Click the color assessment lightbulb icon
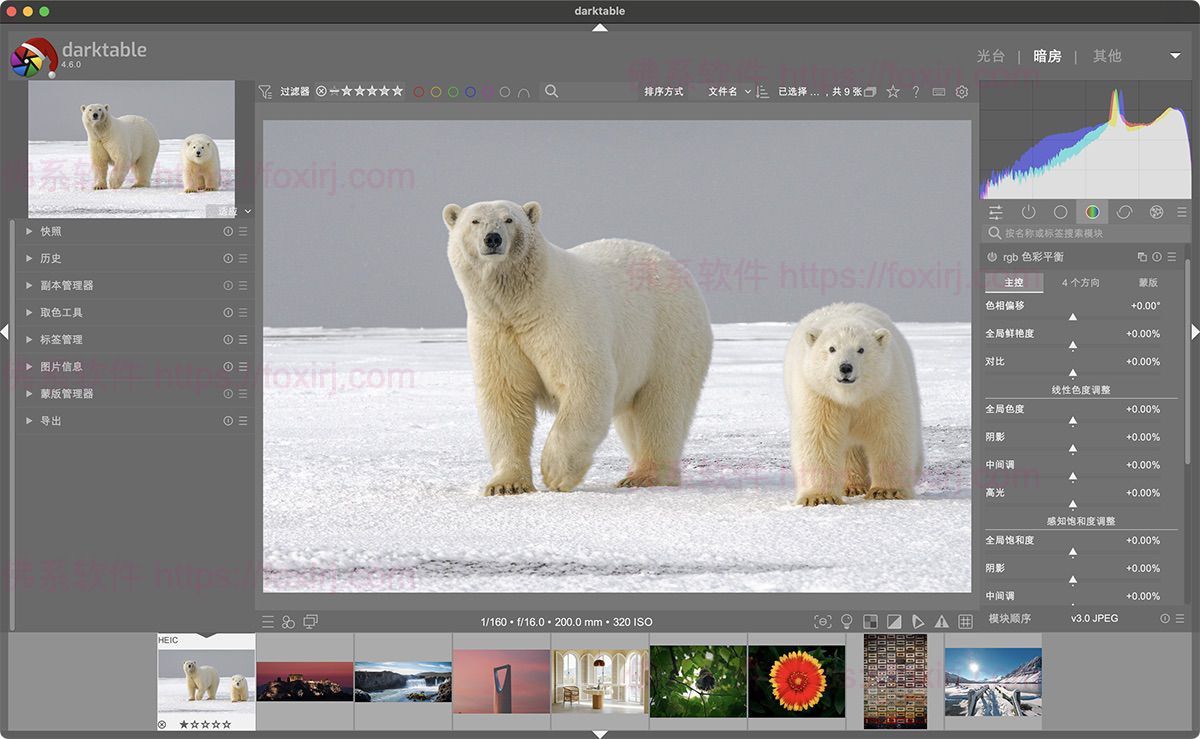Image resolution: width=1200 pixels, height=739 pixels. pos(847,622)
